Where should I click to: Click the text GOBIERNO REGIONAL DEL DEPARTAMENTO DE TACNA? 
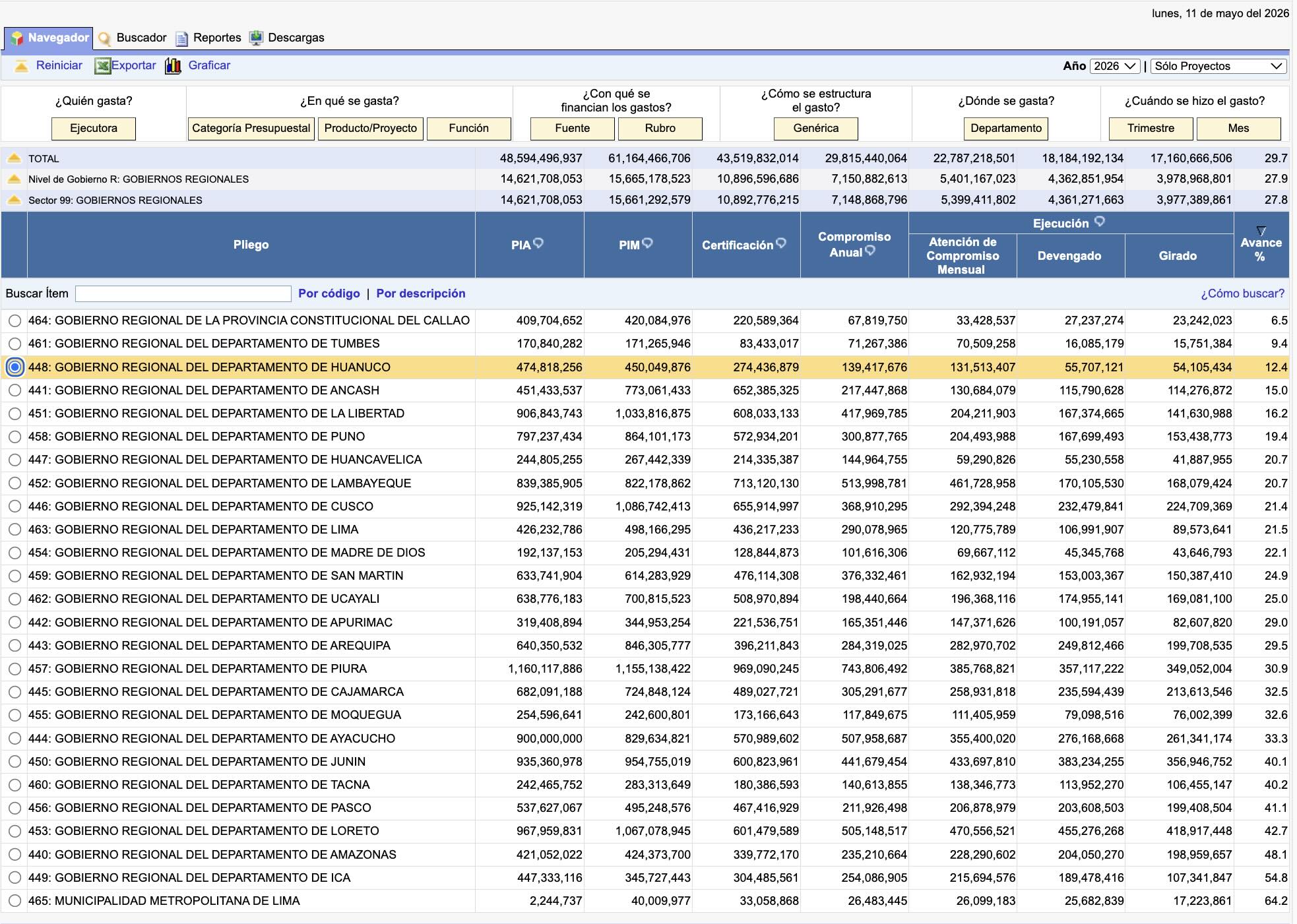212,785
